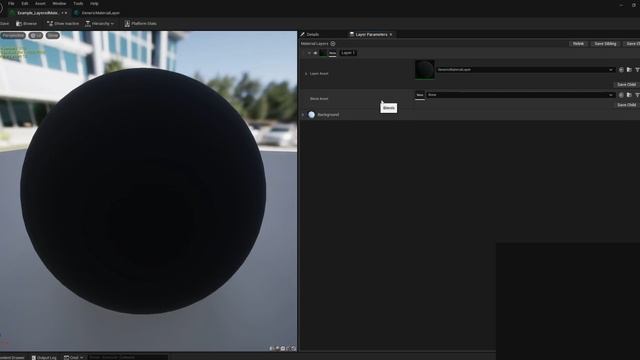Click Browse in the toolbar
This screenshot has height=360, width=640.
[x=27, y=24]
